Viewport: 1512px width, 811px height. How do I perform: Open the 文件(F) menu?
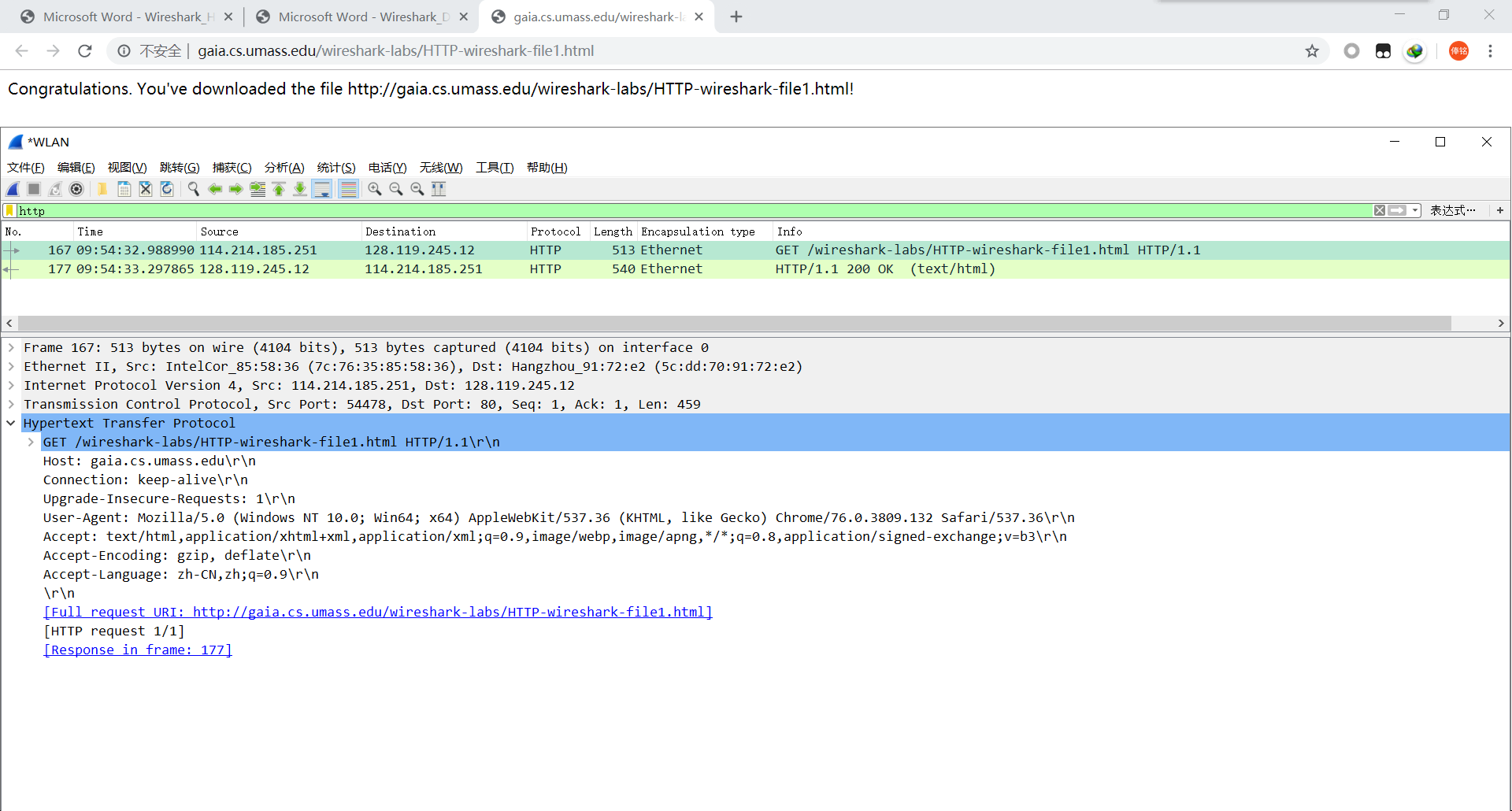click(26, 168)
